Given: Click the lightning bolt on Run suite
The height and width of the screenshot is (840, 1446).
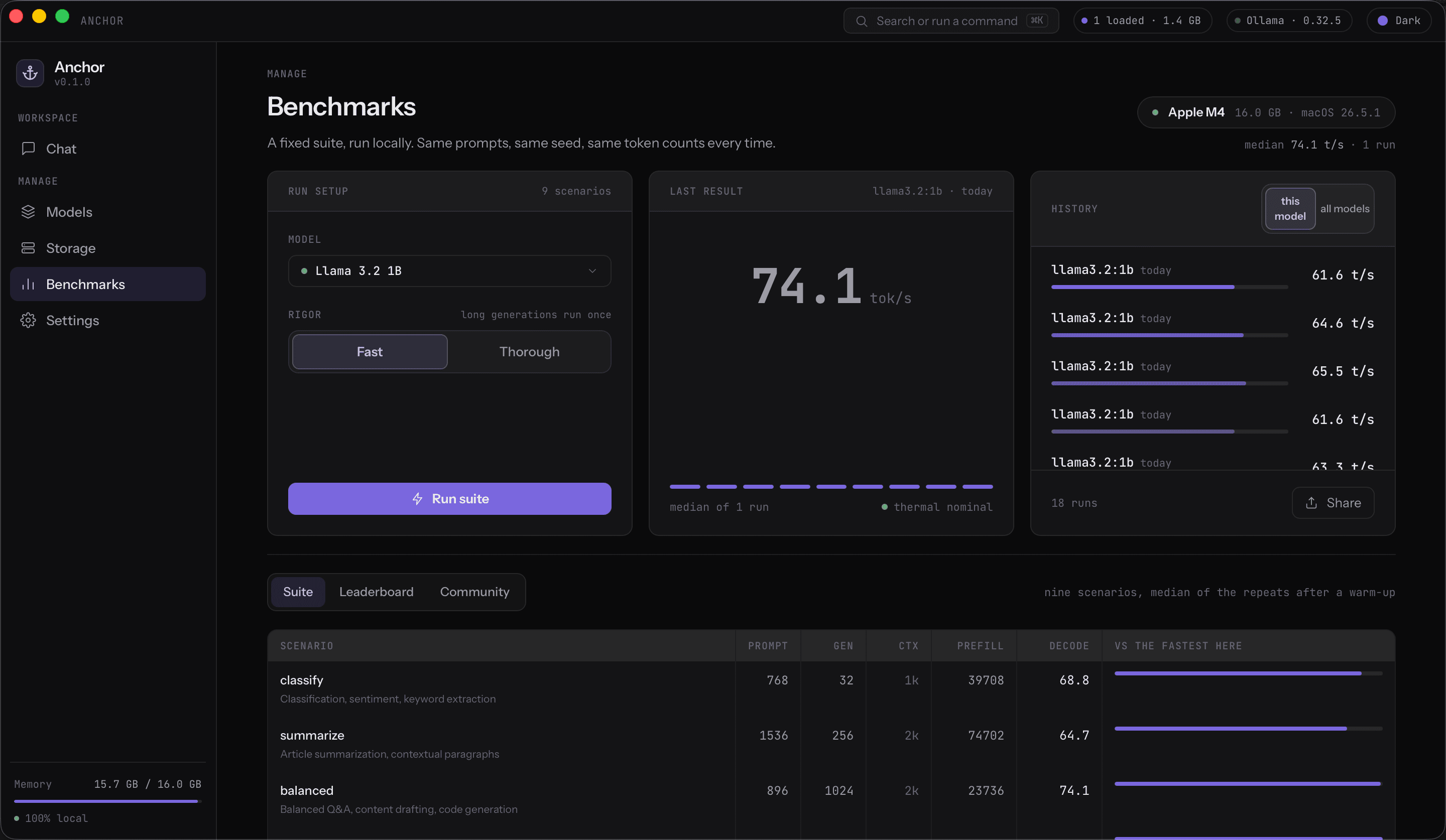Looking at the screenshot, I should (x=418, y=499).
